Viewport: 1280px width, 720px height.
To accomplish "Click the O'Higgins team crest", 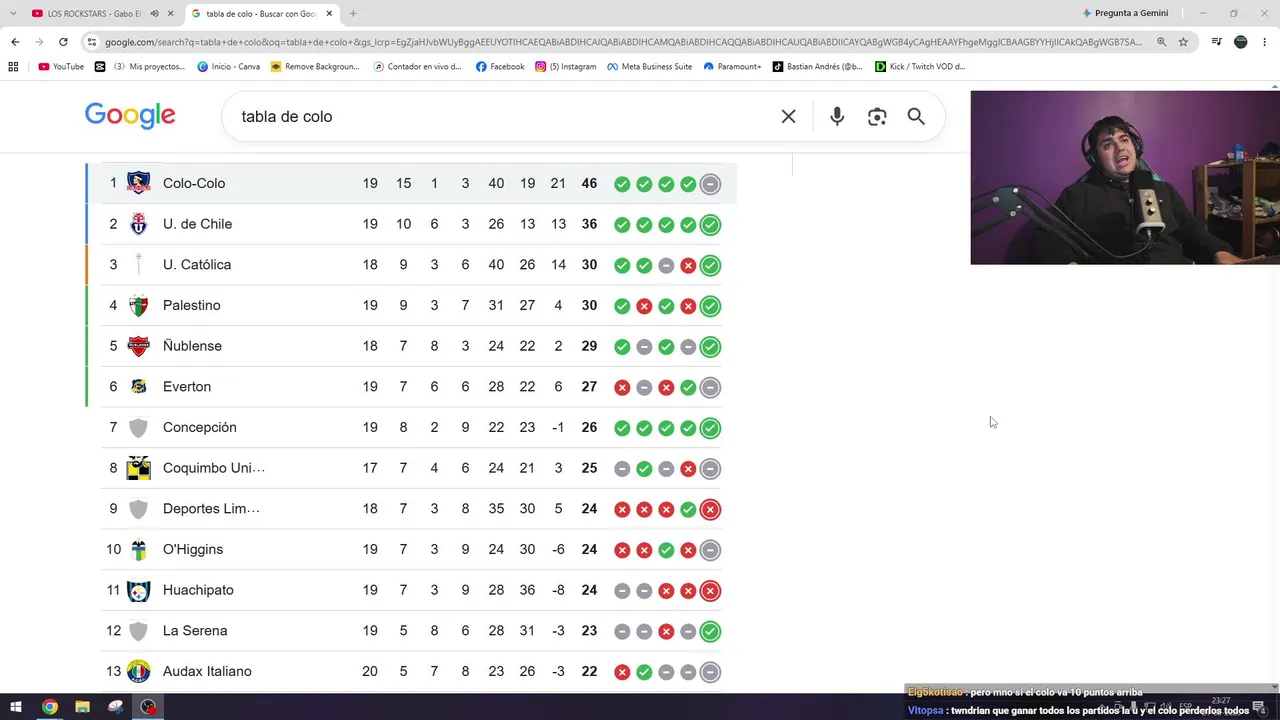I will pos(139,549).
